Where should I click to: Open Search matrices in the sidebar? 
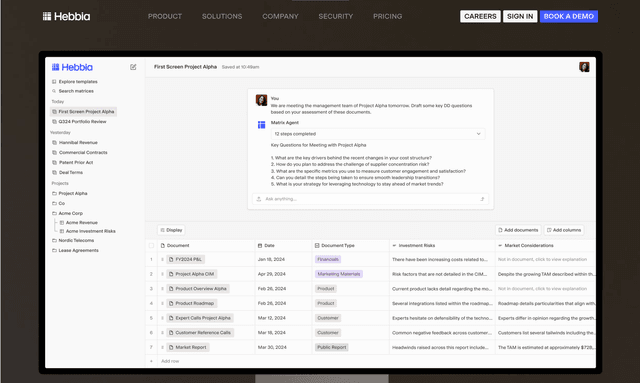(73, 91)
